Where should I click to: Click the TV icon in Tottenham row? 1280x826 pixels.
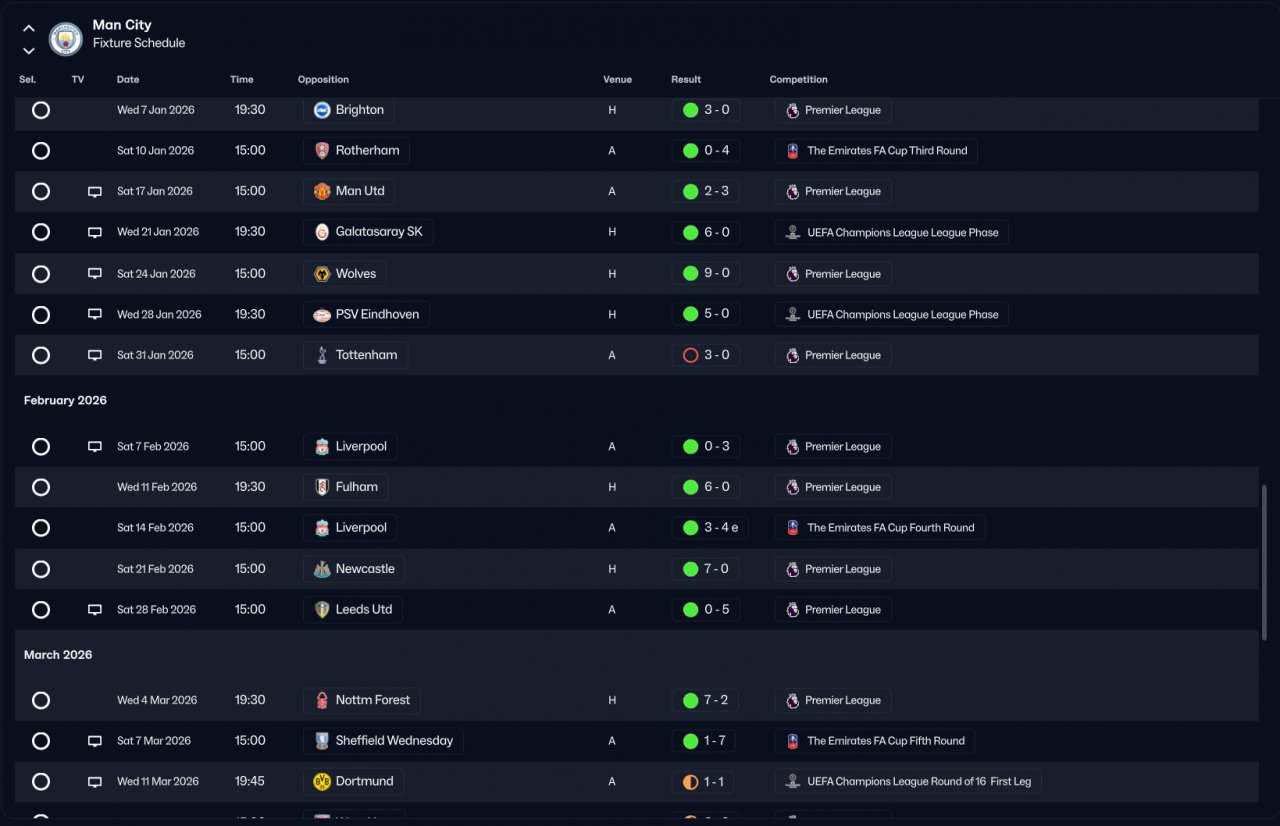pyautogui.click(x=95, y=355)
